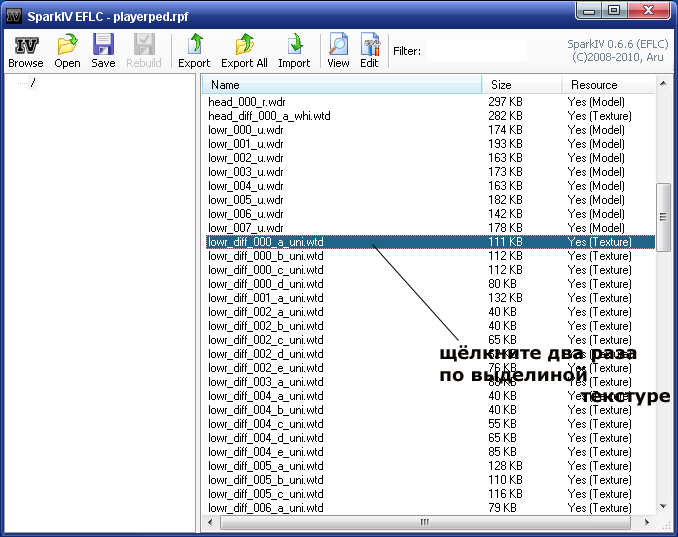Image resolution: width=678 pixels, height=537 pixels.
Task: Click the horizontal scrollbar thumb
Action: tap(424, 522)
